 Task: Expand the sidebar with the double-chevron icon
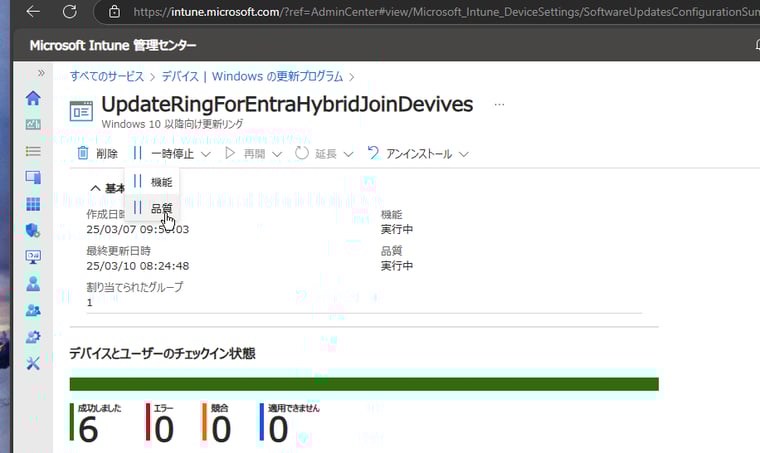41,73
